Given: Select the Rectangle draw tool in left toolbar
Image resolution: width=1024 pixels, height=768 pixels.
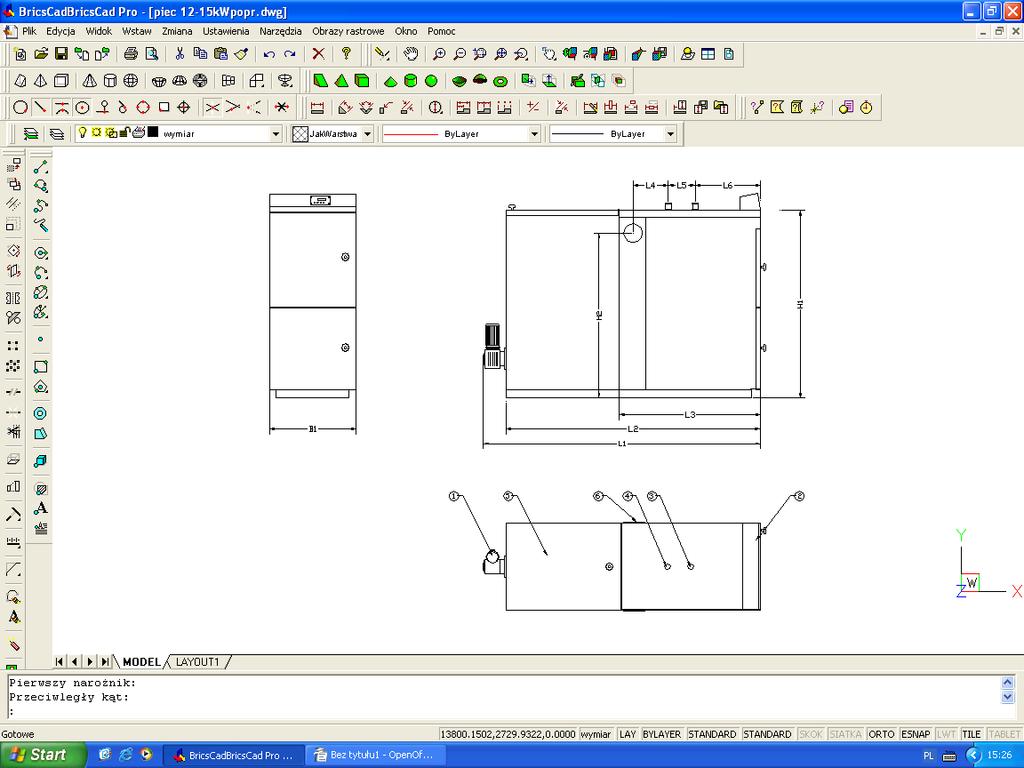Looking at the screenshot, I should point(40,367).
